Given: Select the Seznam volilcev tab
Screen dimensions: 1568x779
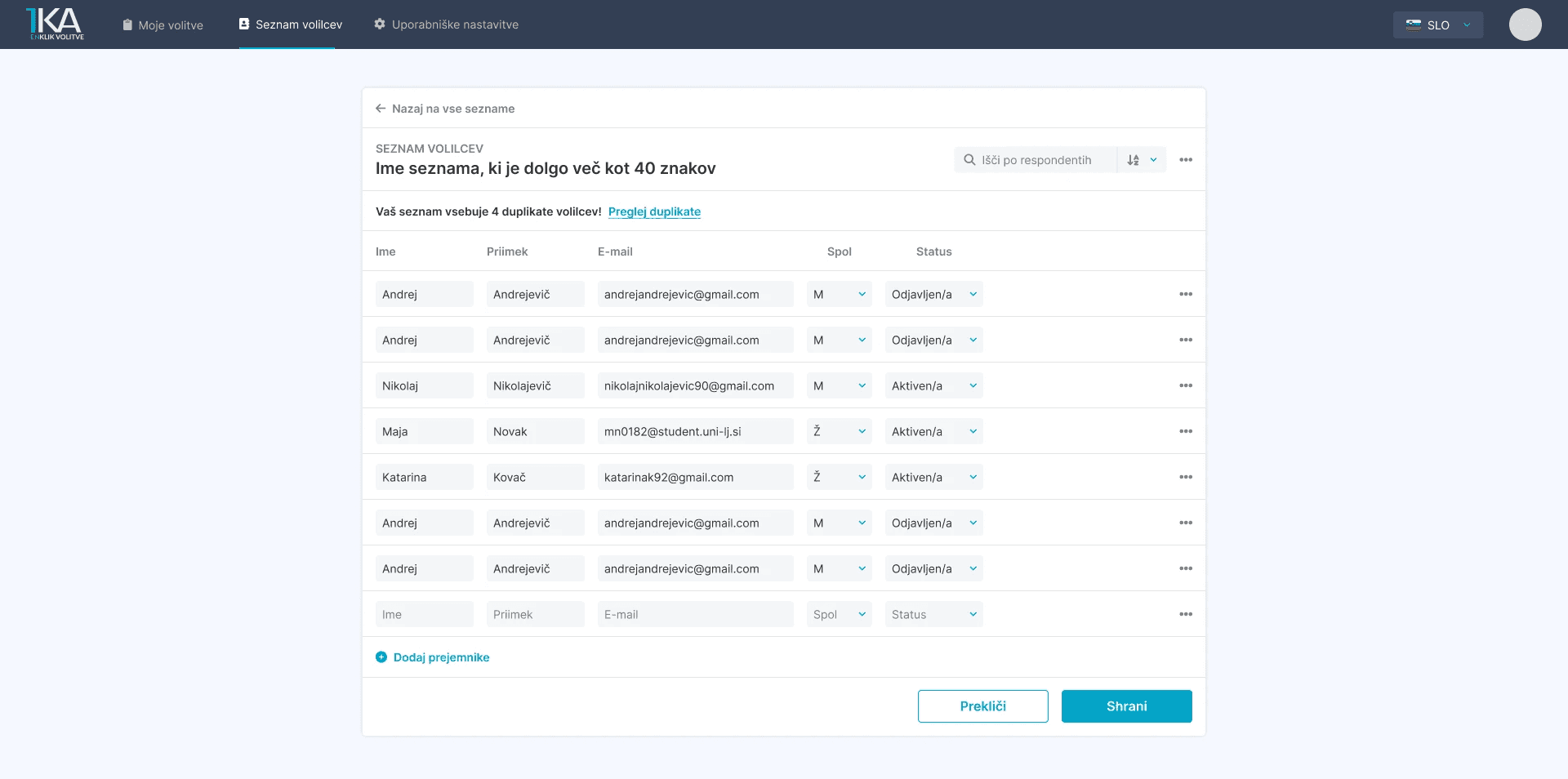Looking at the screenshot, I should [291, 24].
